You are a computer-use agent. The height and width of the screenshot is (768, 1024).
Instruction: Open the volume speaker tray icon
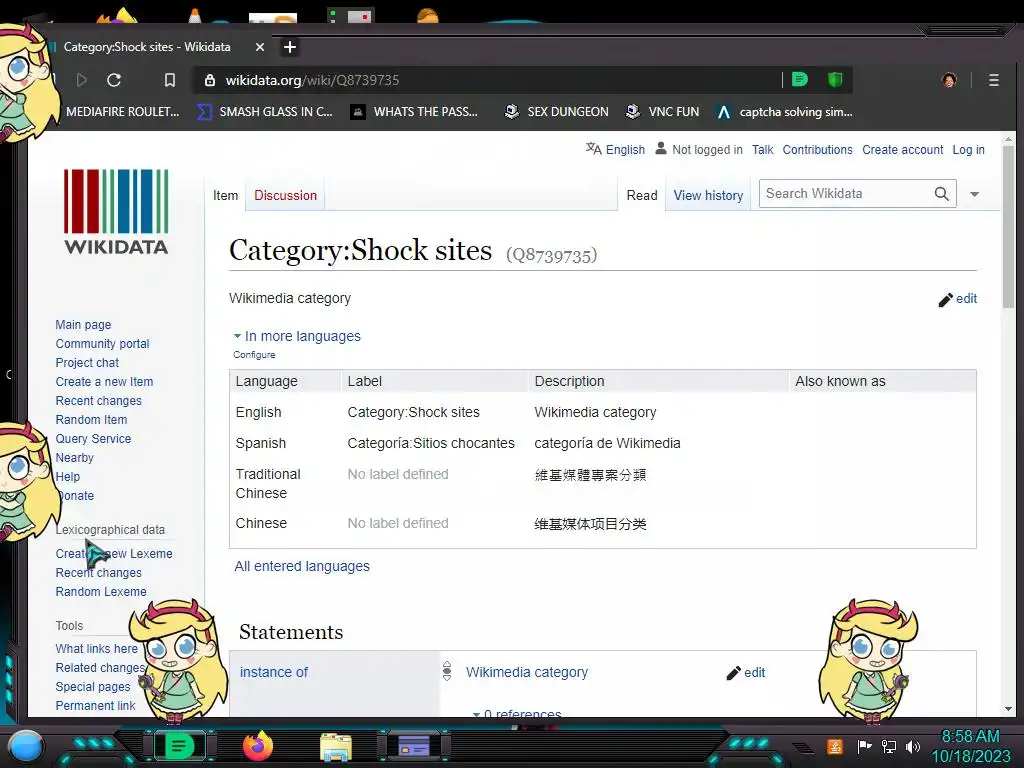[912, 746]
